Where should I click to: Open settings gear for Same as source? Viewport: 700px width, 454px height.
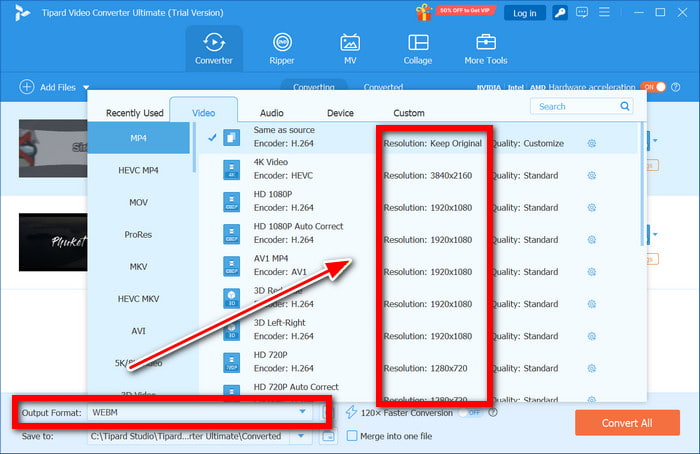click(x=592, y=143)
